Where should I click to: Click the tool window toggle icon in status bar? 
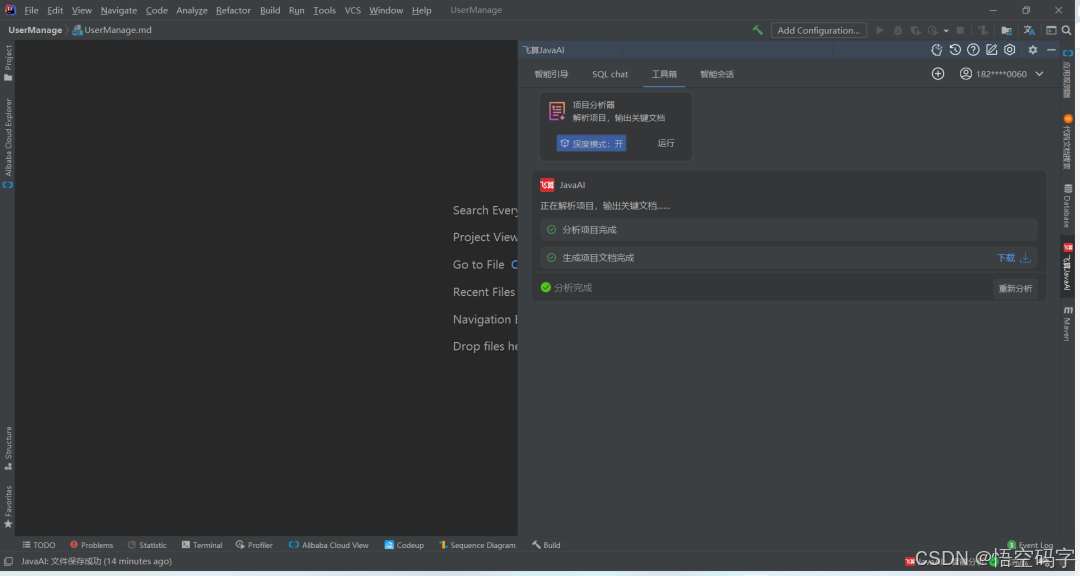tap(8, 562)
